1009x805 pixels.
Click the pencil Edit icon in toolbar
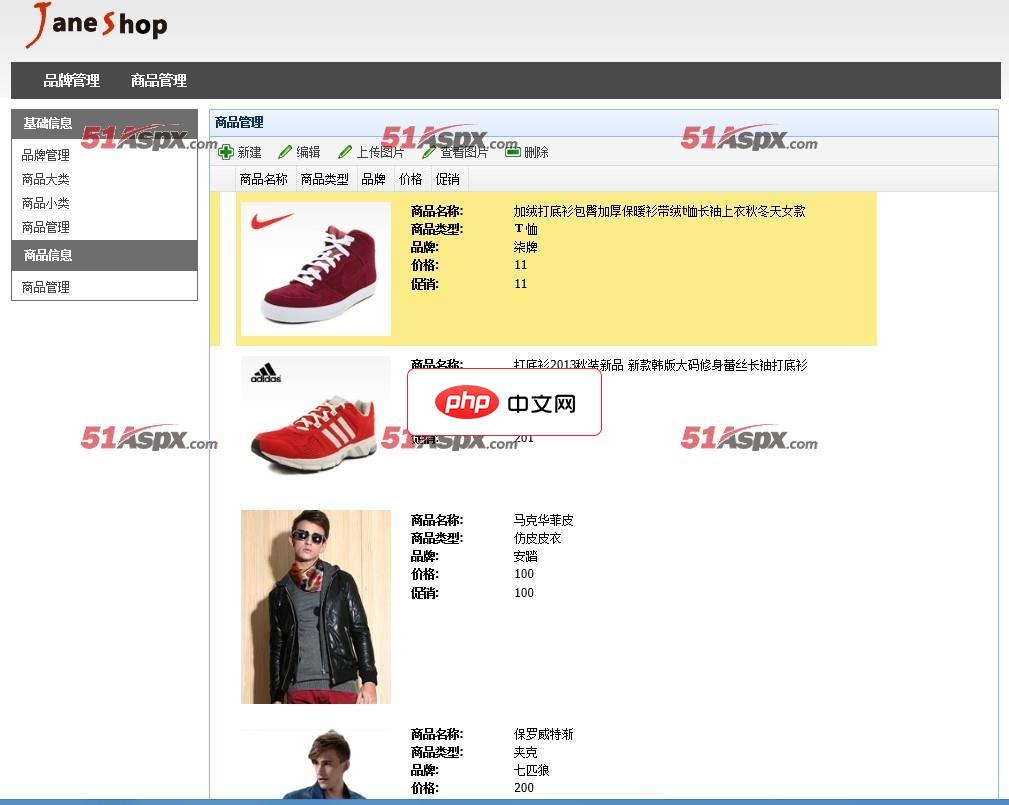pyautogui.click(x=285, y=152)
